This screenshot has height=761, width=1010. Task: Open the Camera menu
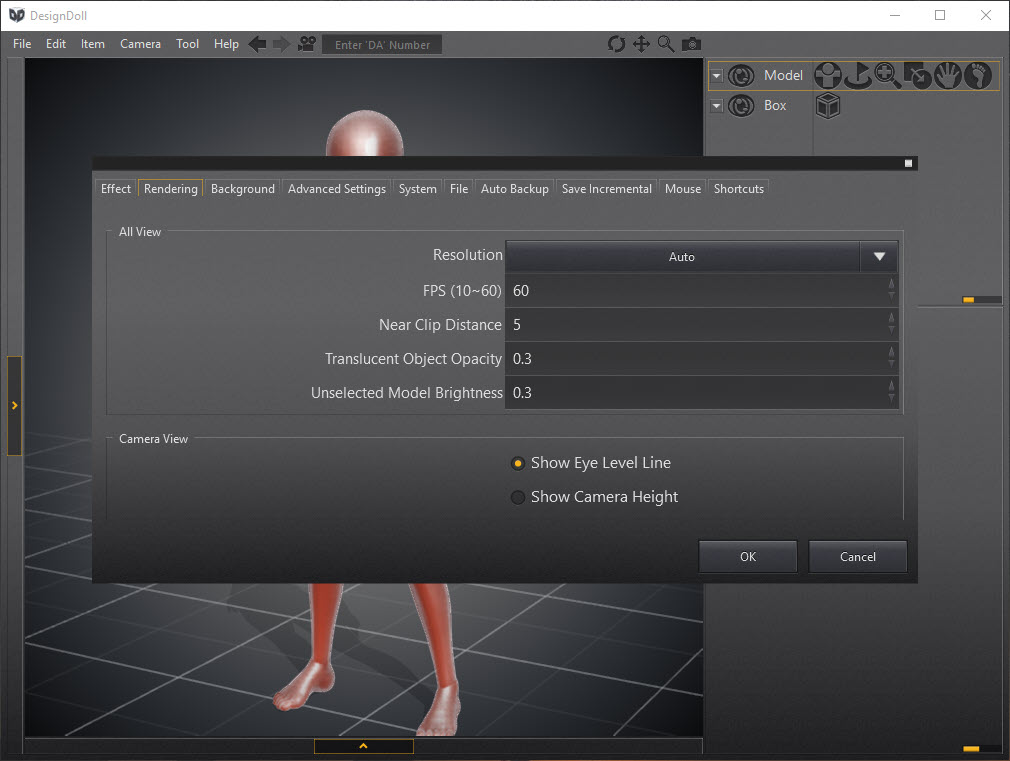pyautogui.click(x=140, y=44)
